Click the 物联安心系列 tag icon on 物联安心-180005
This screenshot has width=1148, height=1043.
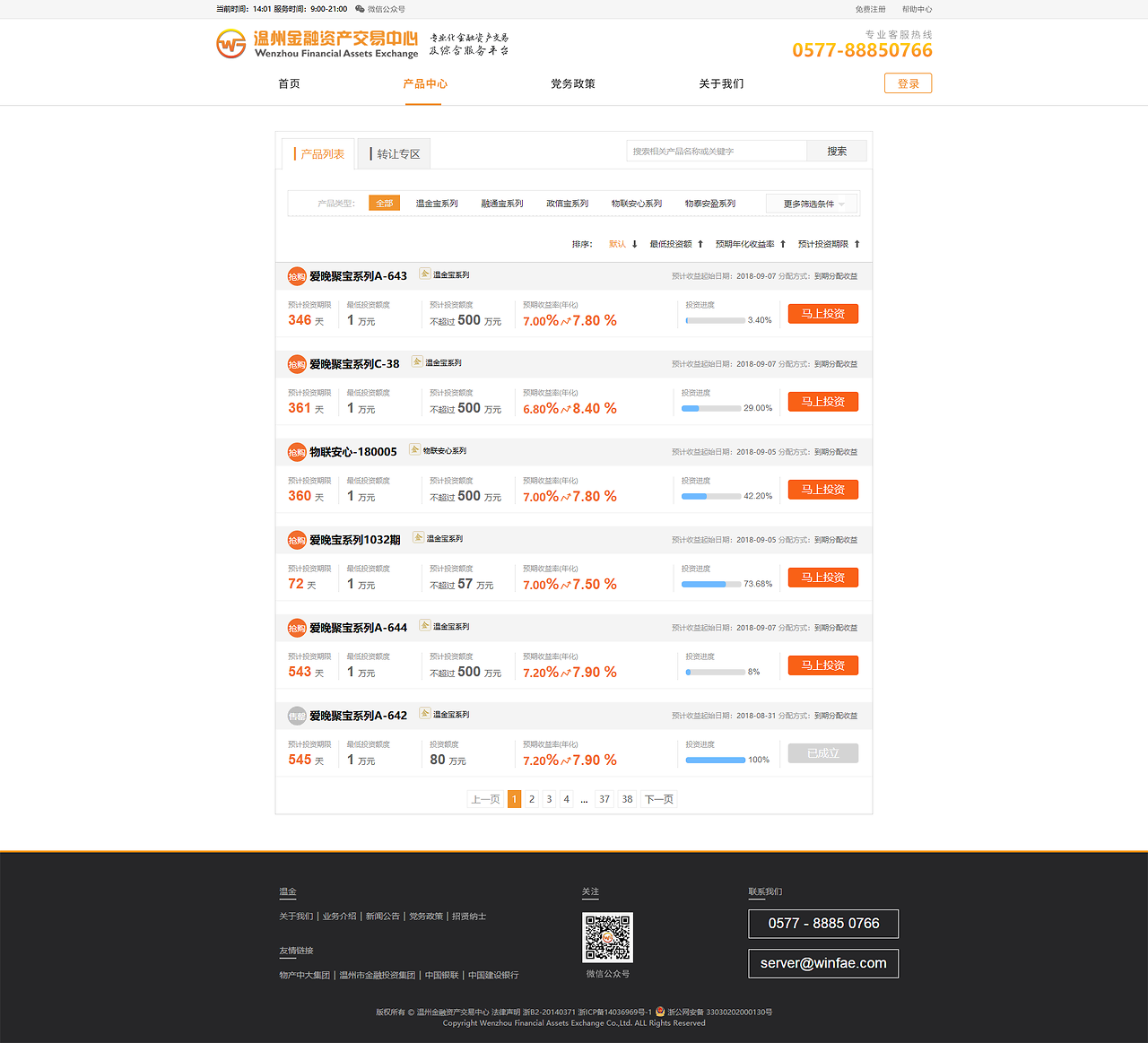coord(414,450)
